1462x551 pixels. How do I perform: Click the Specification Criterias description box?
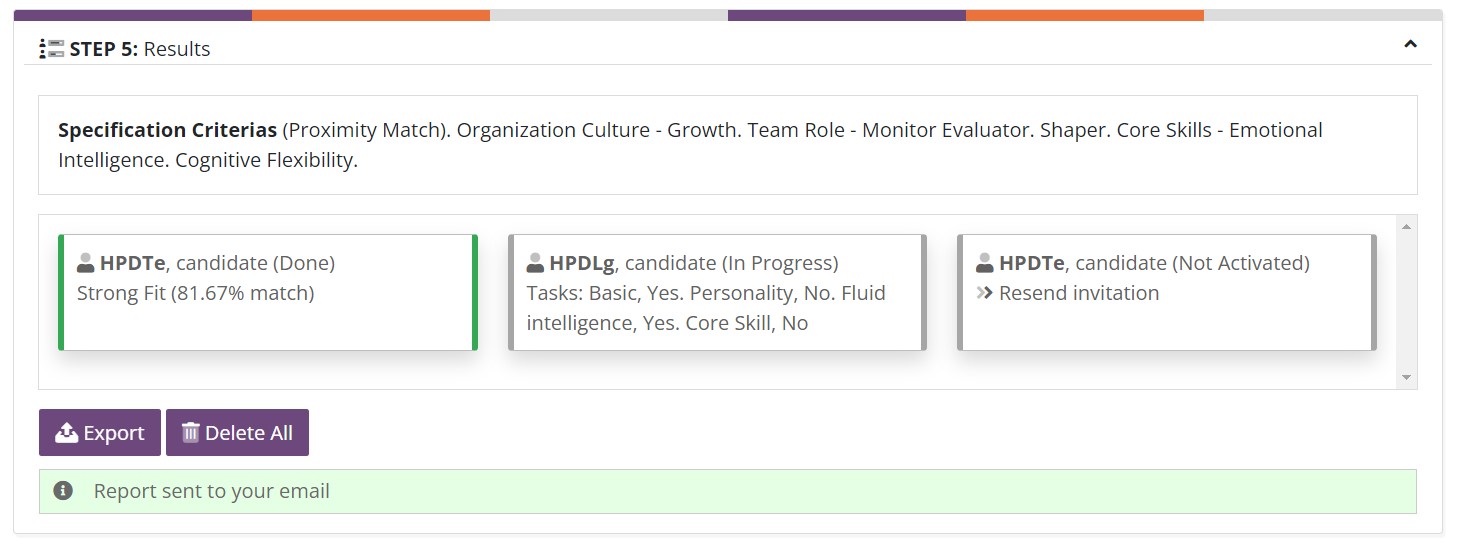tap(727, 145)
